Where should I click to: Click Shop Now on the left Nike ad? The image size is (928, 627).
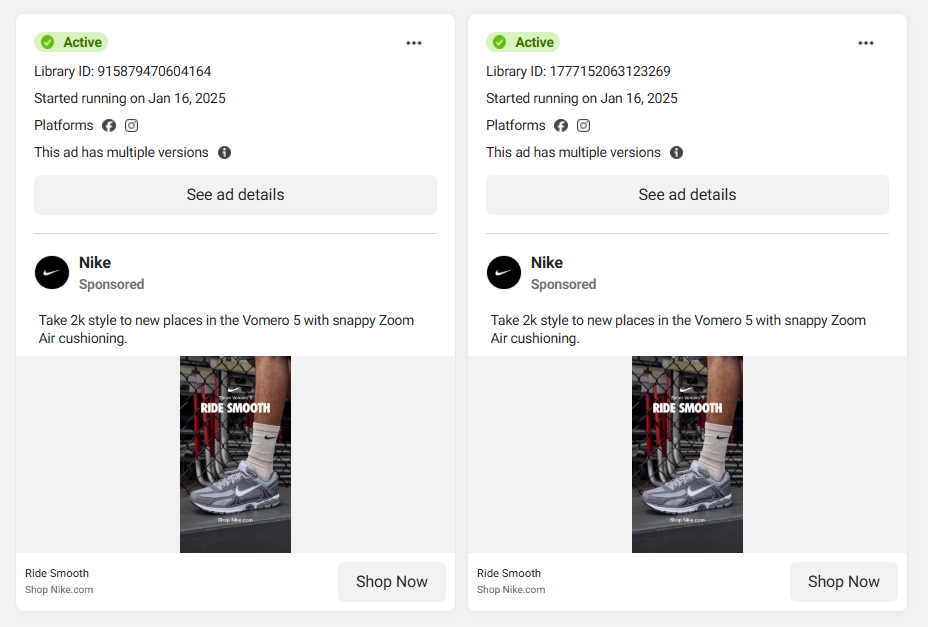click(391, 581)
